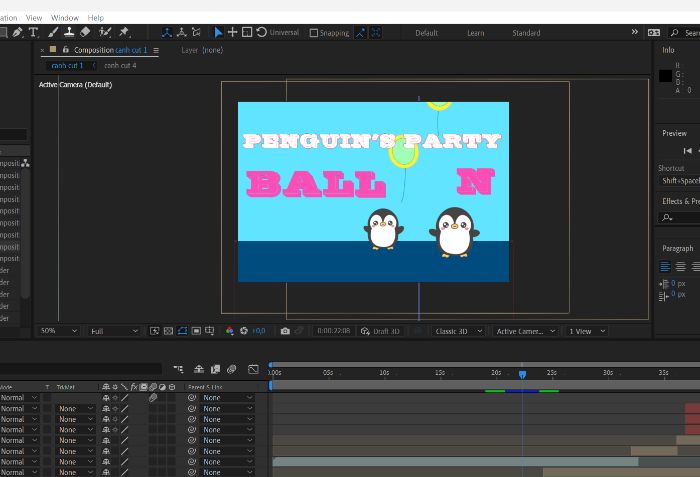
Task: Toggle snap to edges extension icon
Action: (360, 33)
